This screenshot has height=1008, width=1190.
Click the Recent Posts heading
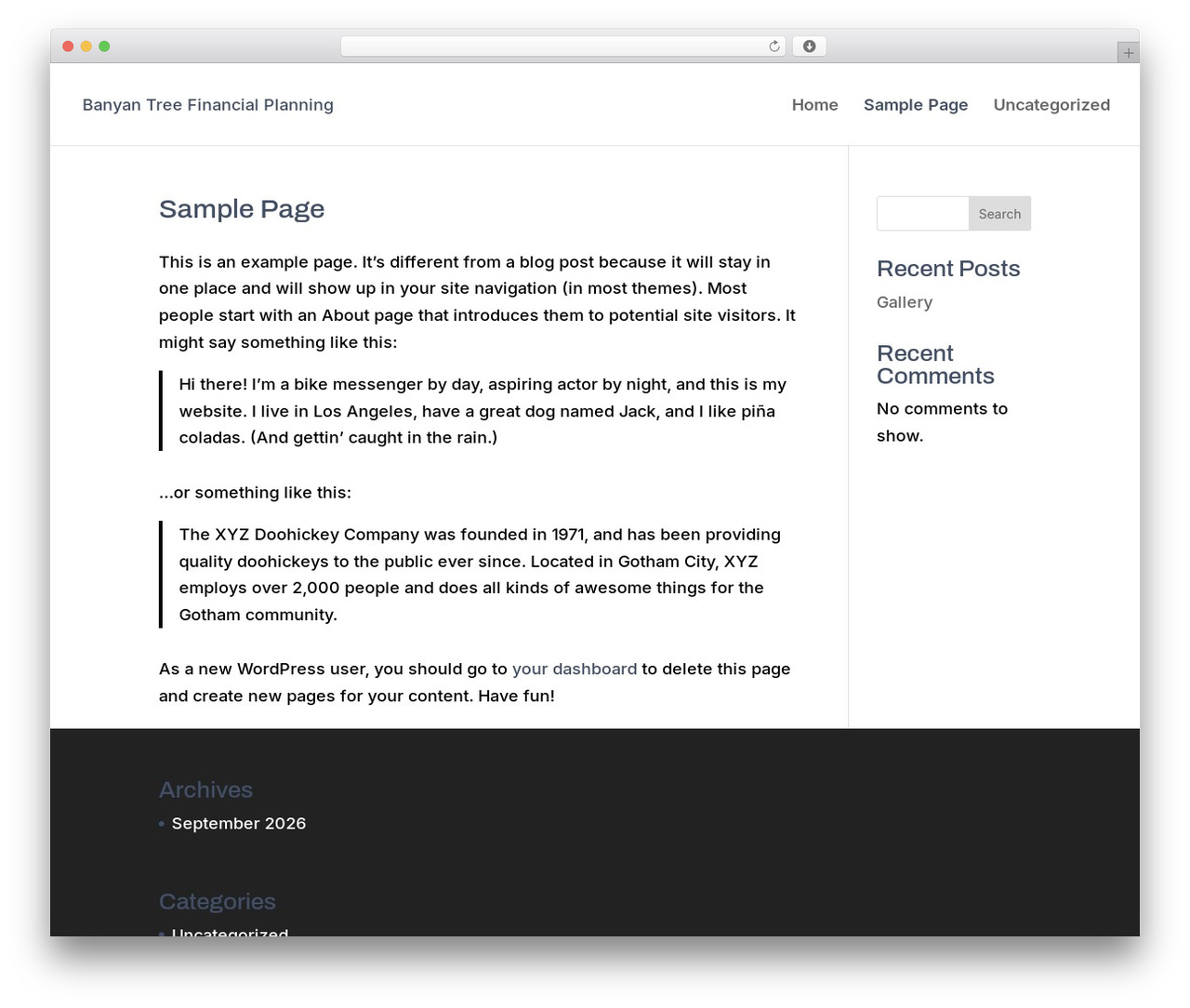pos(948,269)
